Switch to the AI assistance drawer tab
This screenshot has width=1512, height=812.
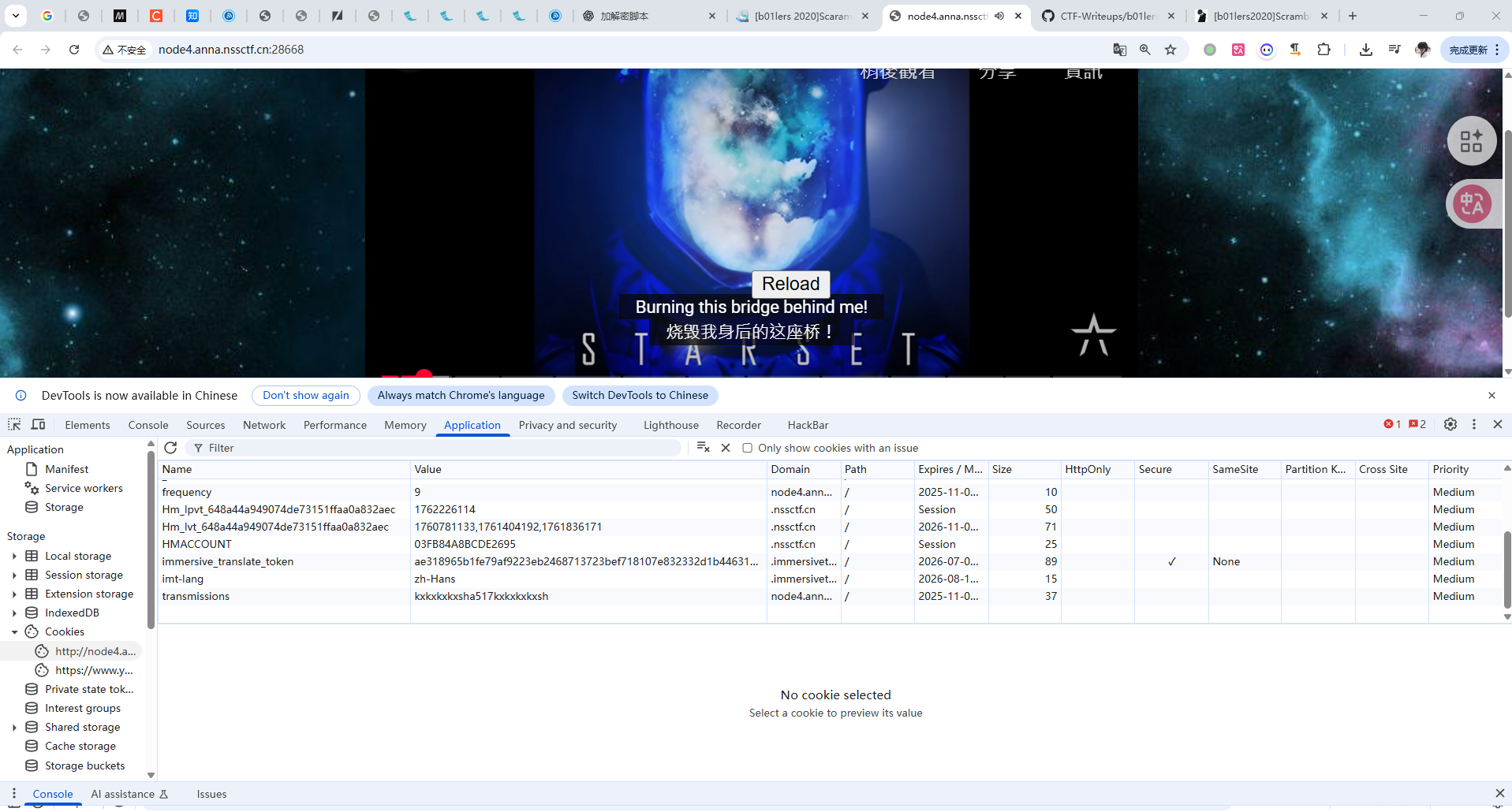[129, 794]
